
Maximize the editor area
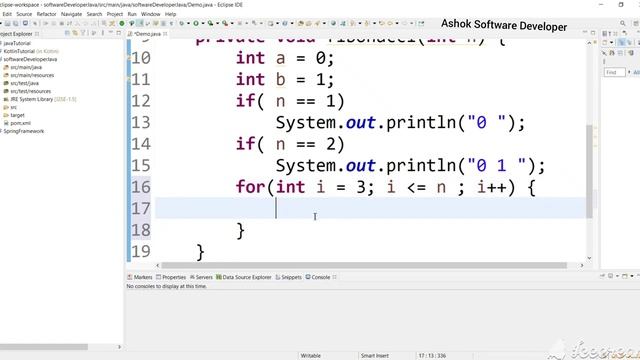pyautogui.click(x=593, y=33)
